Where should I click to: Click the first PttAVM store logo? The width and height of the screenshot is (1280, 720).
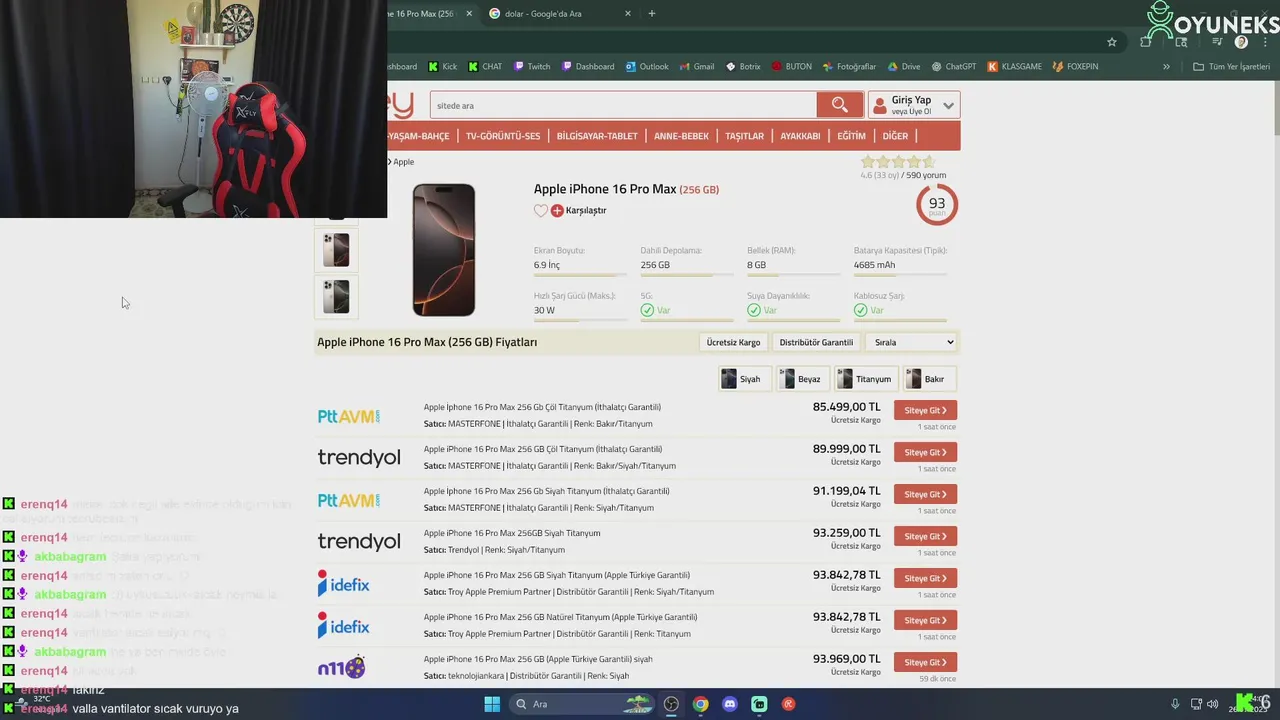(348, 416)
